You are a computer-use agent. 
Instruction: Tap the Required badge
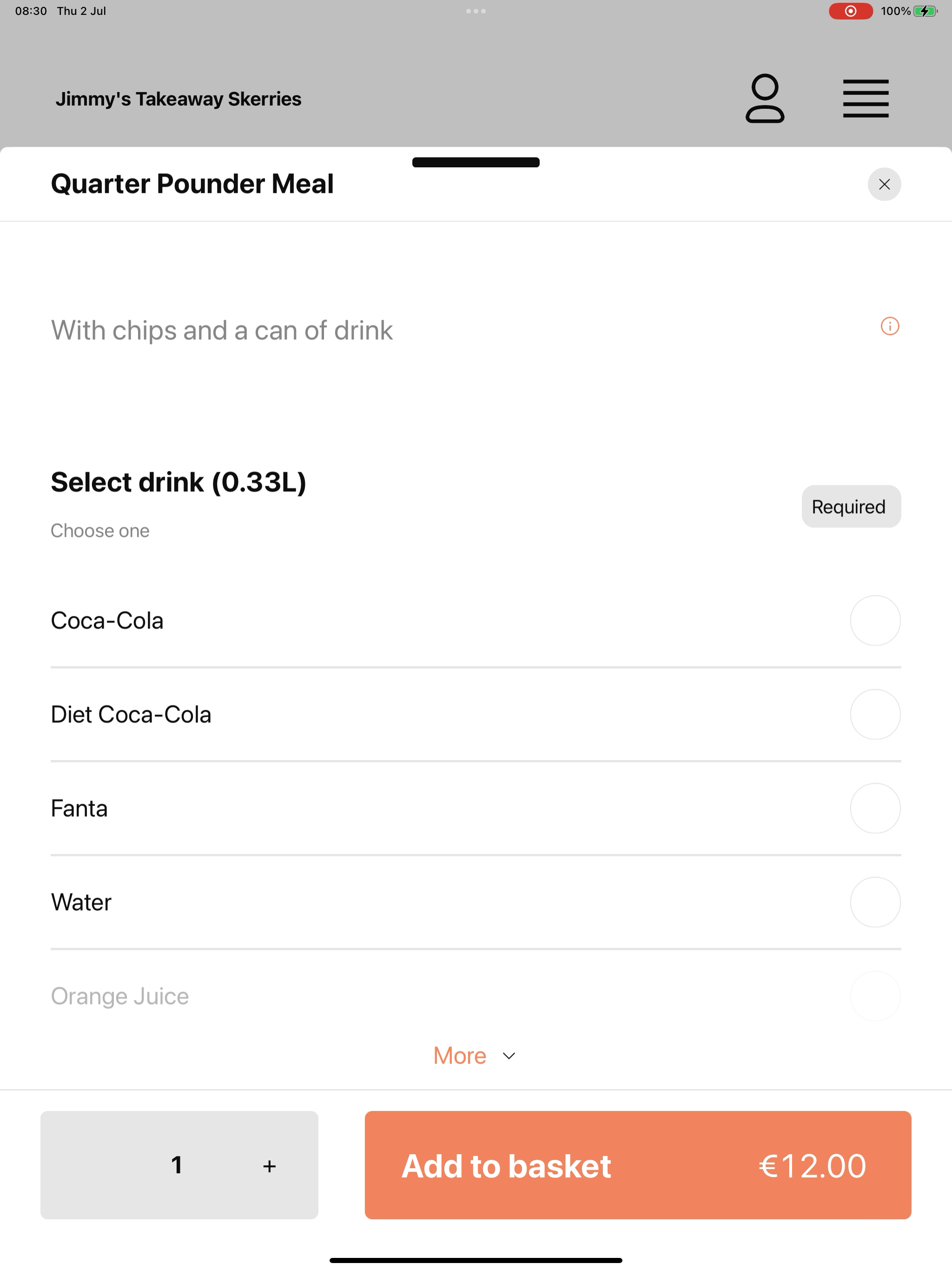click(851, 506)
